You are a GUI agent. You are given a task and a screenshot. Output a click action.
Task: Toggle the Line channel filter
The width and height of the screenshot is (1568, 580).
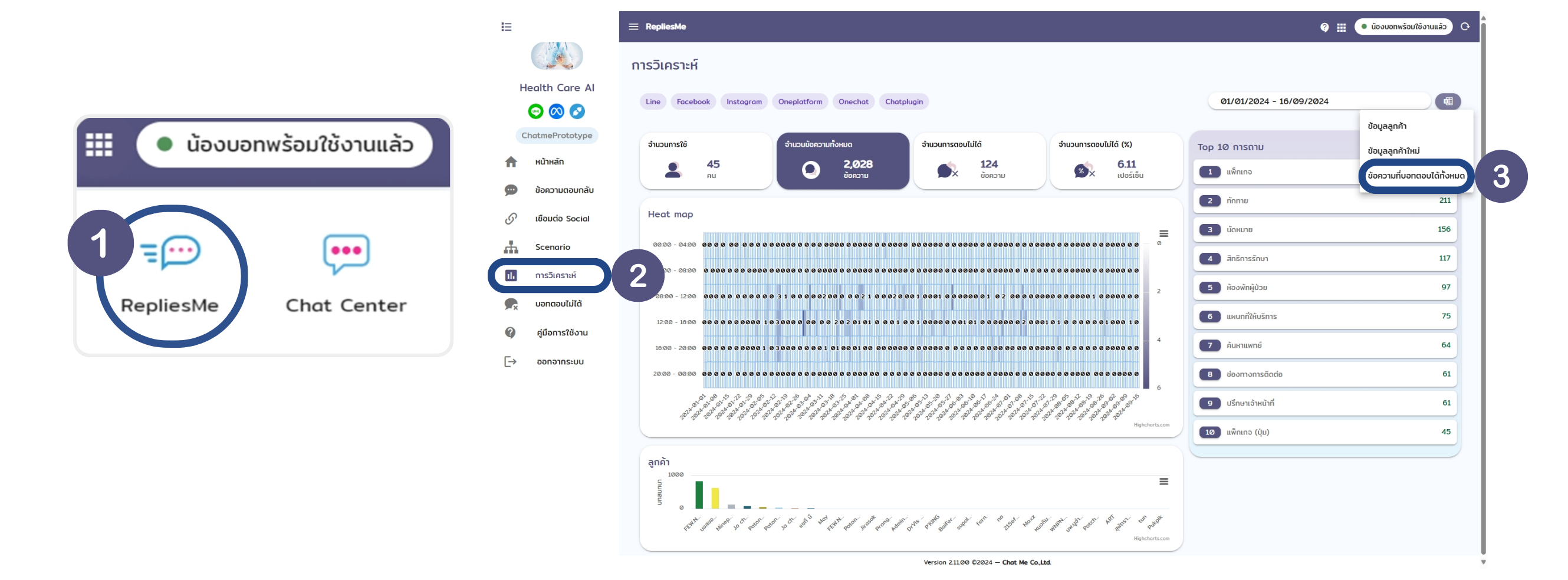(x=653, y=101)
